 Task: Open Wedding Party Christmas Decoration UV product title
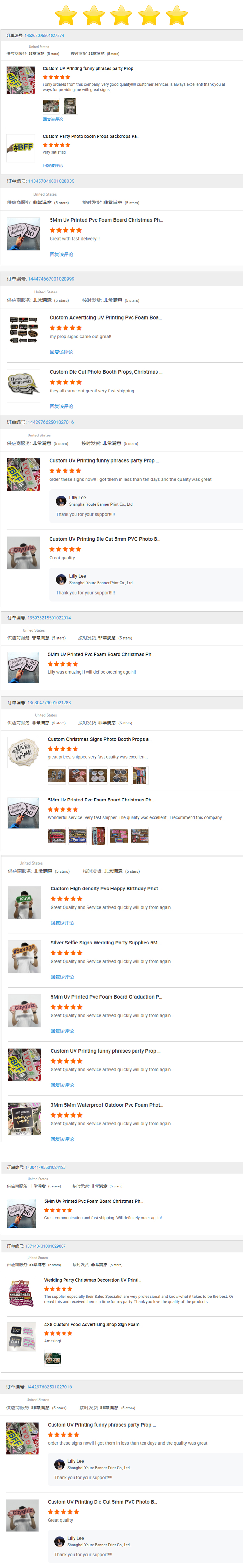pos(92,1280)
